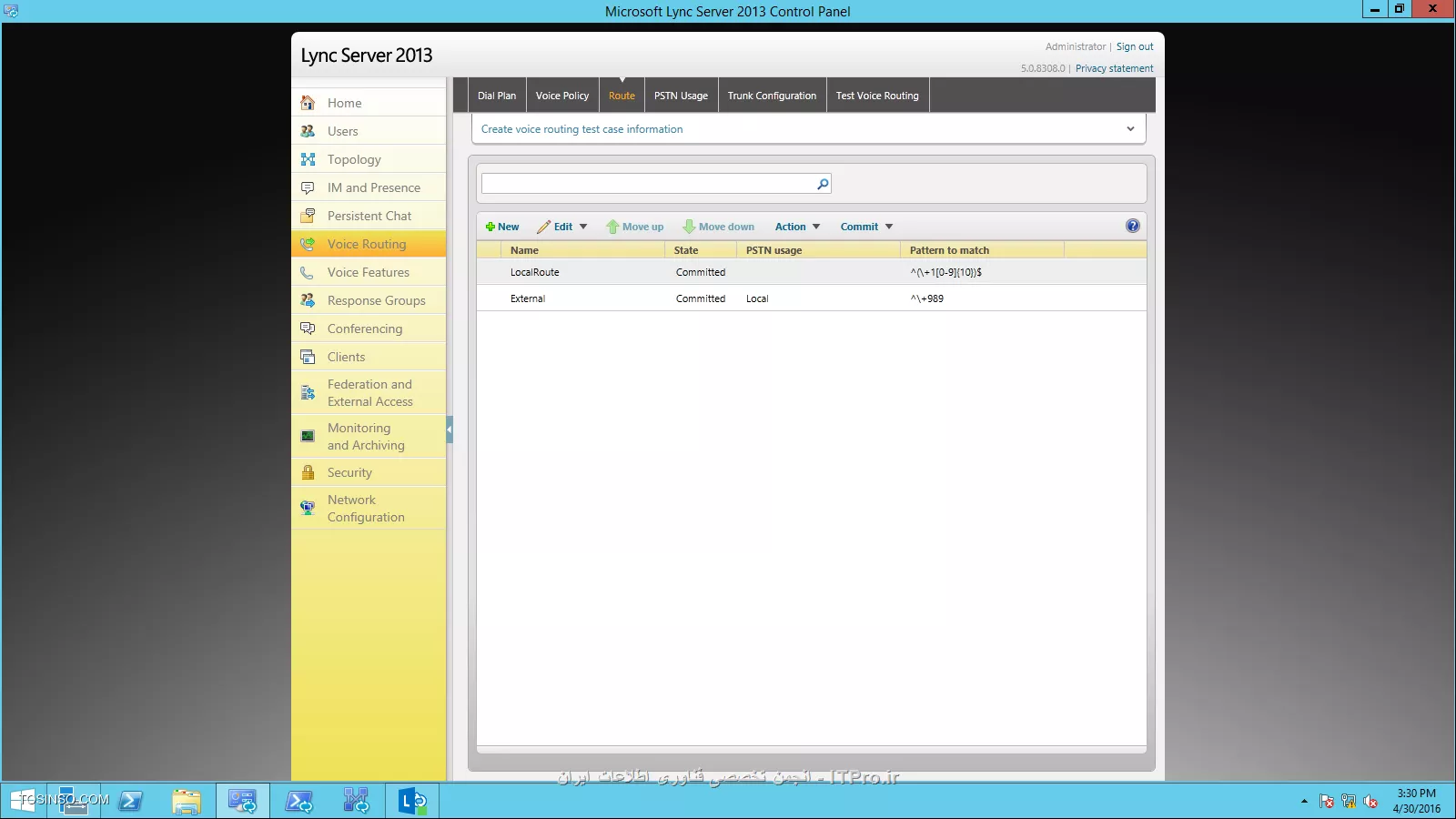Viewport: 1456px width, 819px height.
Task: Launch PowerShell from the taskbar
Action: [x=131, y=801]
